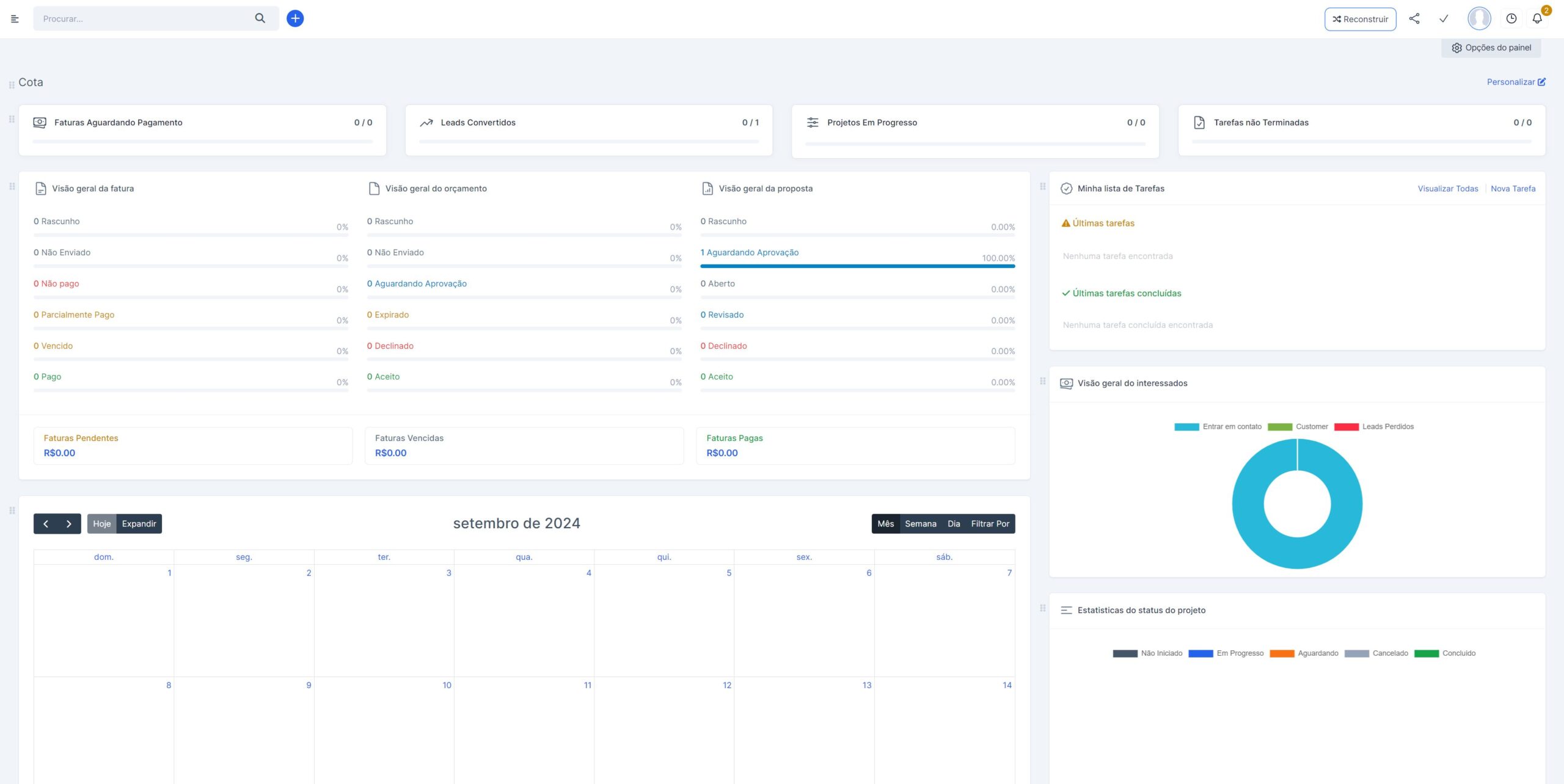The height and width of the screenshot is (784, 1564).
Task: Toggle the sidebar menu icon
Action: click(x=15, y=19)
